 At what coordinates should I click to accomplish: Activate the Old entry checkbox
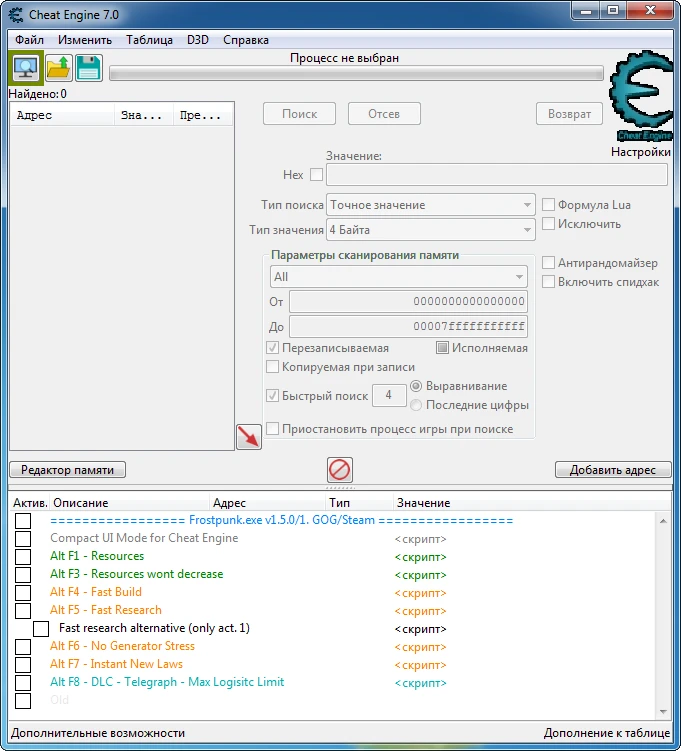point(23,700)
